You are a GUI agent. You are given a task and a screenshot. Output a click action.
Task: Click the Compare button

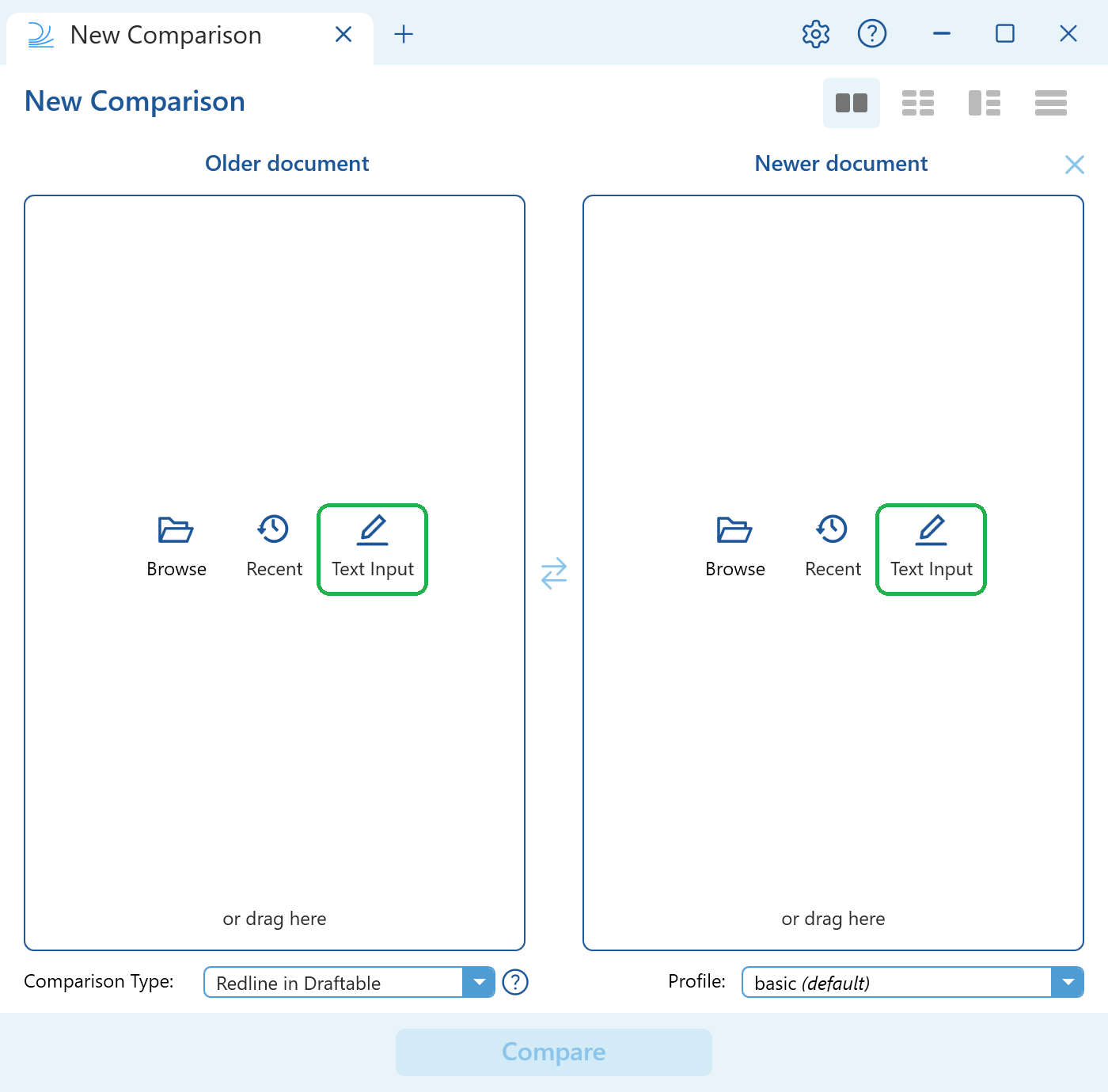click(554, 1052)
